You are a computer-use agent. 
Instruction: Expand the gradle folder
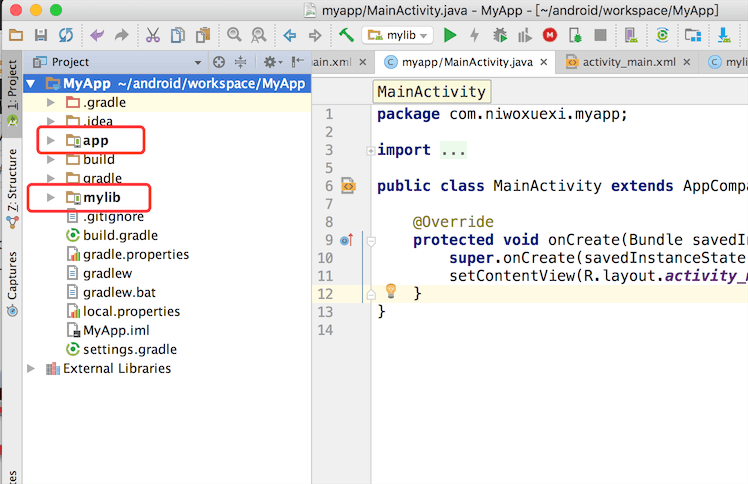(51, 178)
